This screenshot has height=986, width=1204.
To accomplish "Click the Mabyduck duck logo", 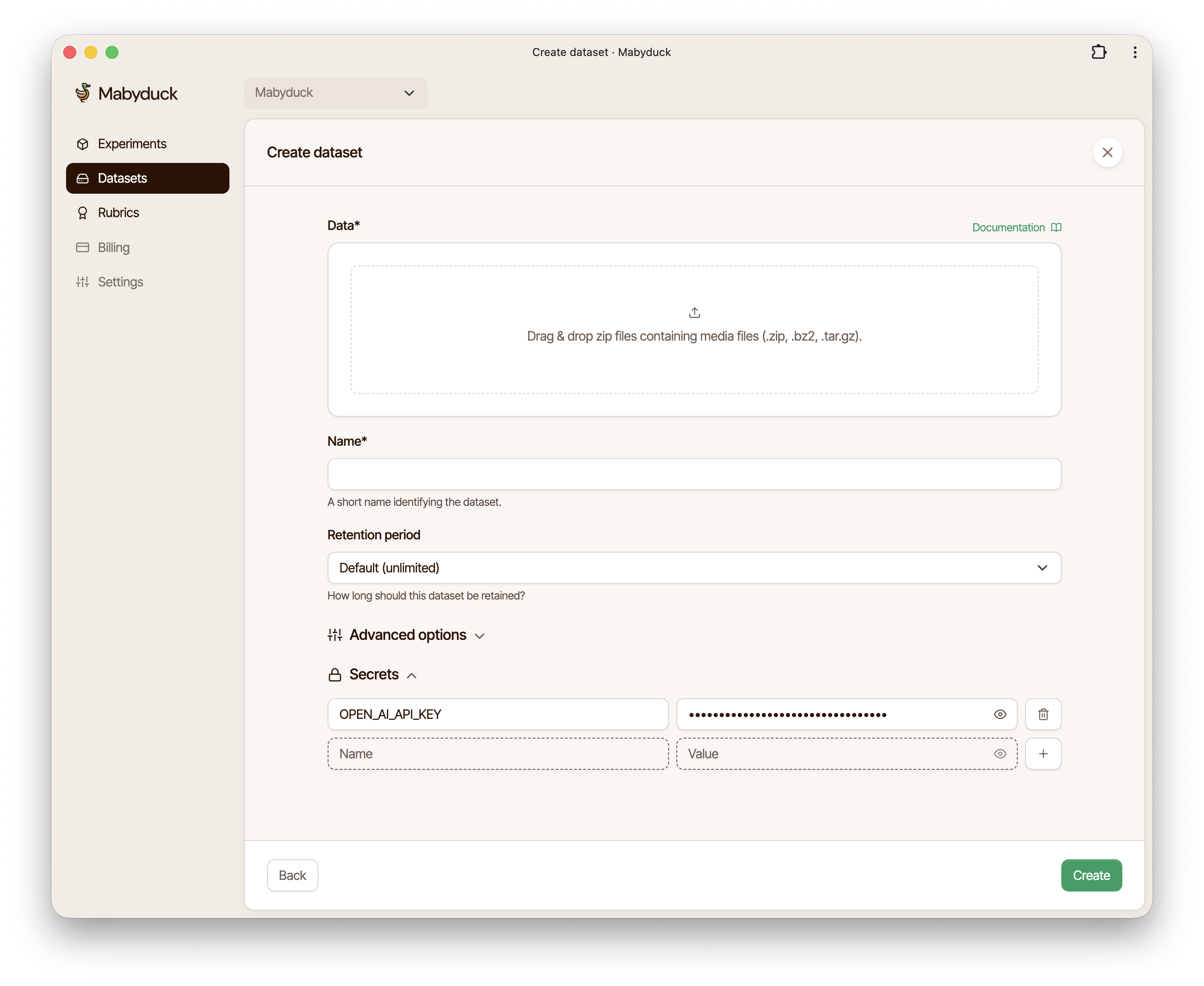I will 83,93.
